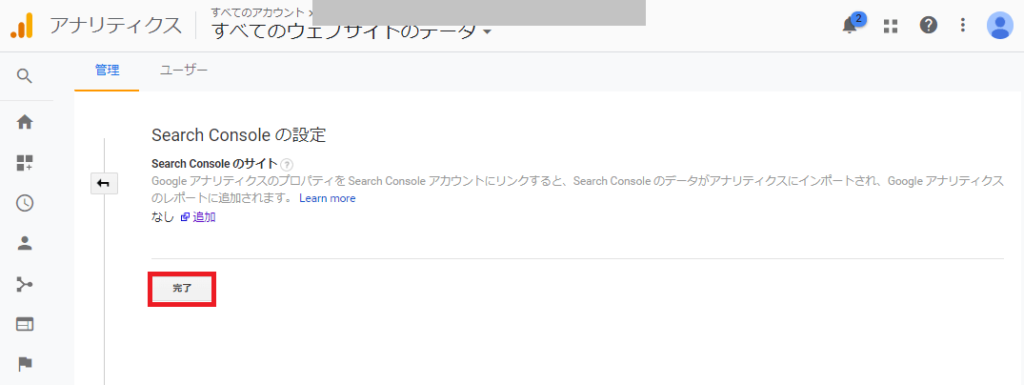Image resolution: width=1024 pixels, height=385 pixels.
Task: Open Behavior page icon in the sidebar
Action: pyautogui.click(x=24, y=324)
